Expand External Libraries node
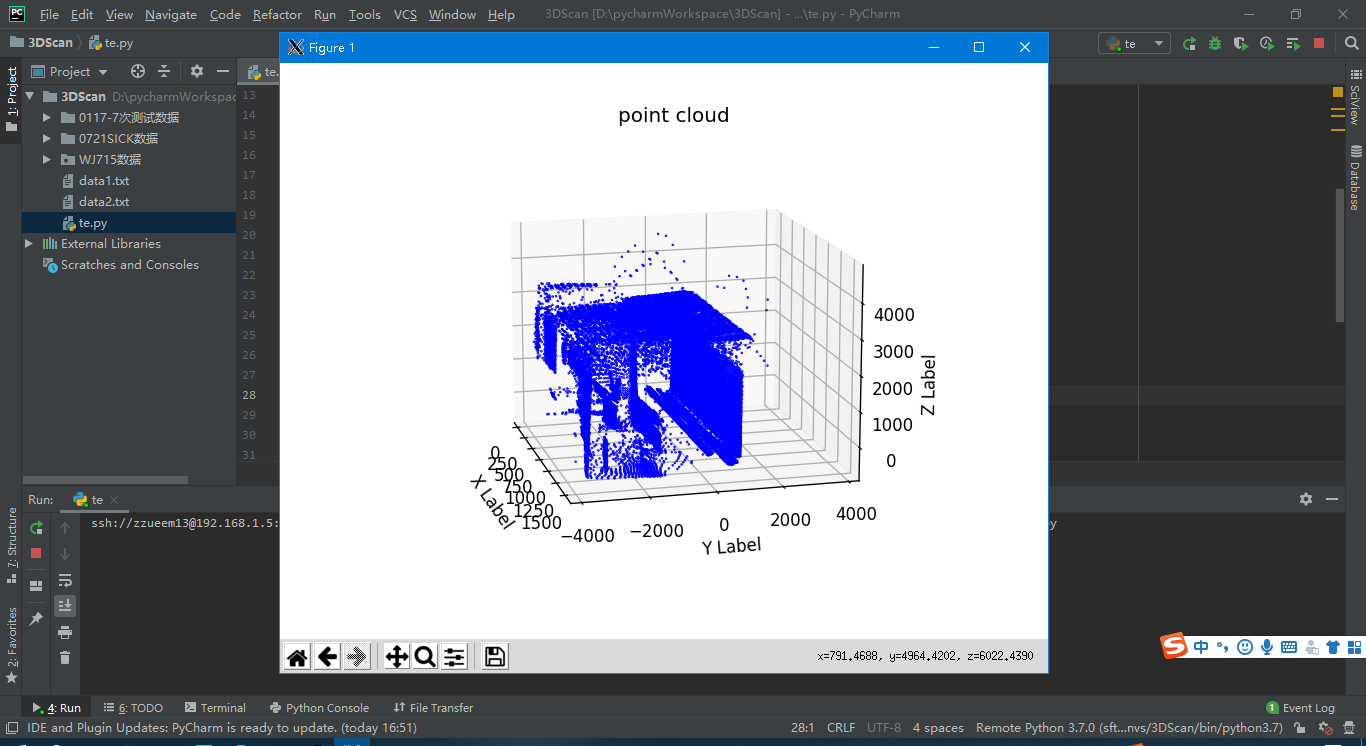Image resolution: width=1366 pixels, height=746 pixels. click(x=29, y=243)
